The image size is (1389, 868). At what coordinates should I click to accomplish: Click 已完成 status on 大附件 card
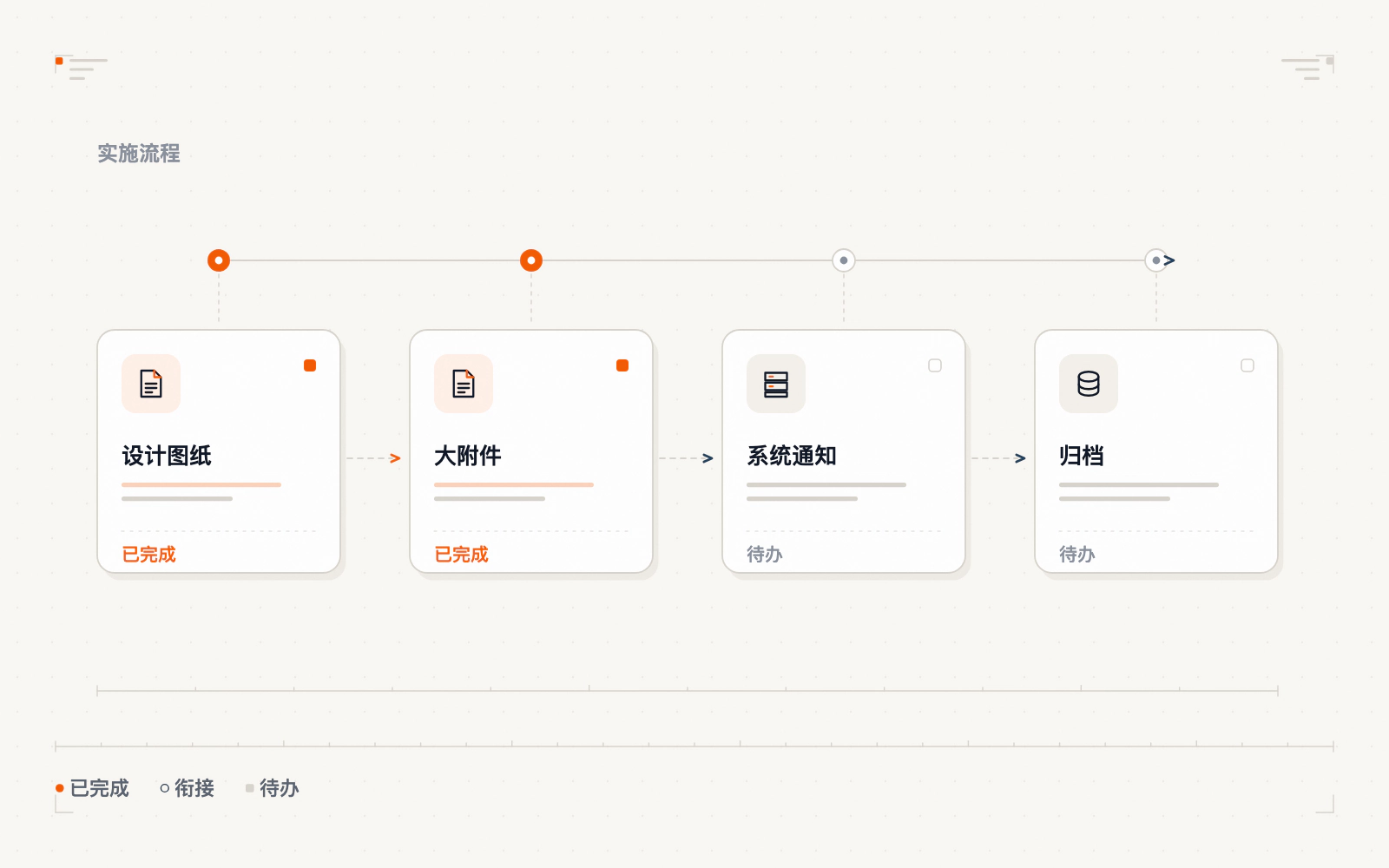(461, 554)
